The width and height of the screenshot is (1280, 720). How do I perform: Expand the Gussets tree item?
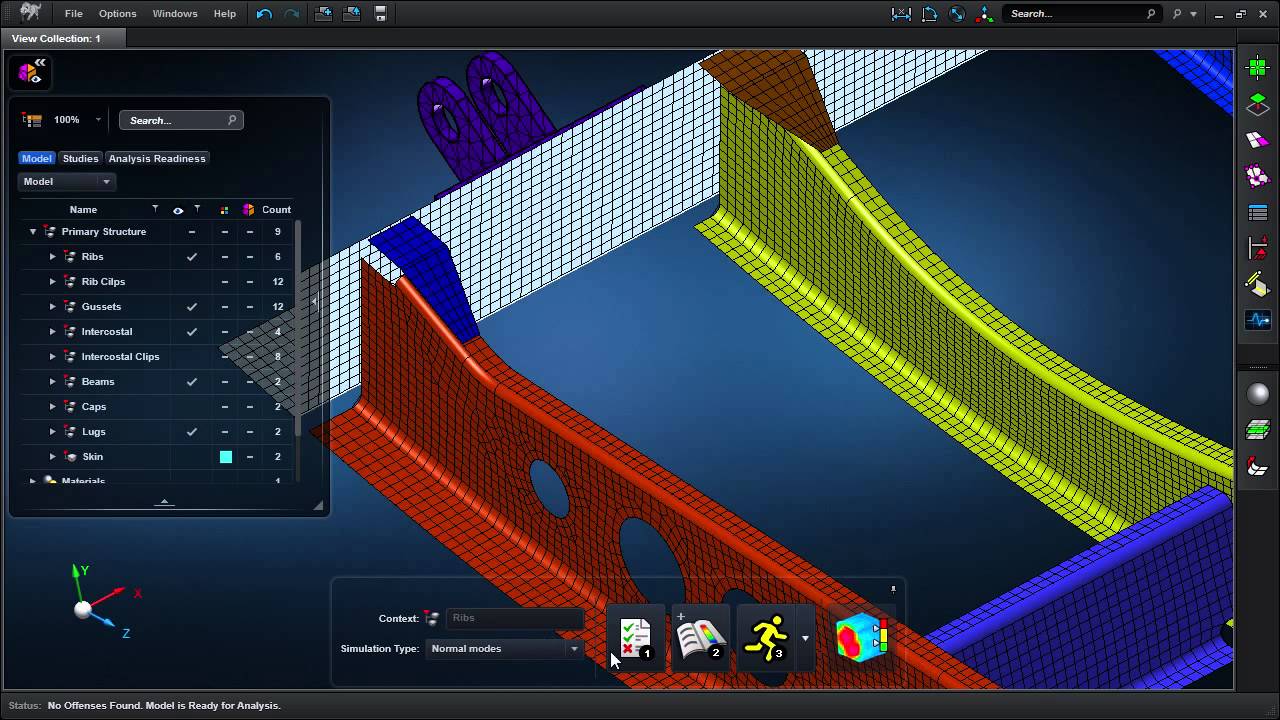click(53, 307)
